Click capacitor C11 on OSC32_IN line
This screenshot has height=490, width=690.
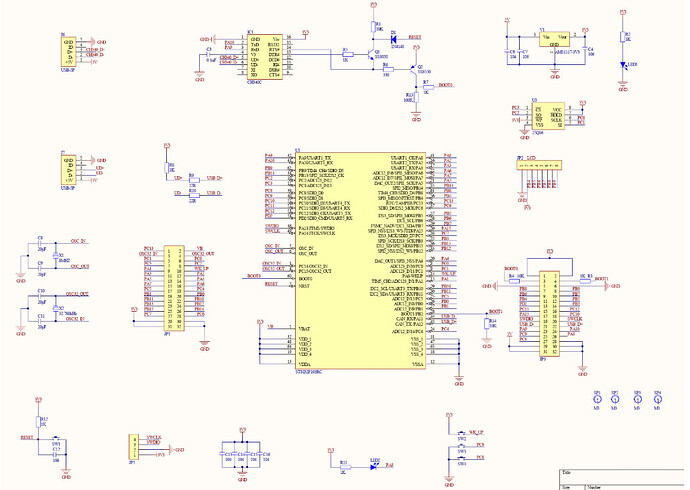pyautogui.click(x=41, y=321)
